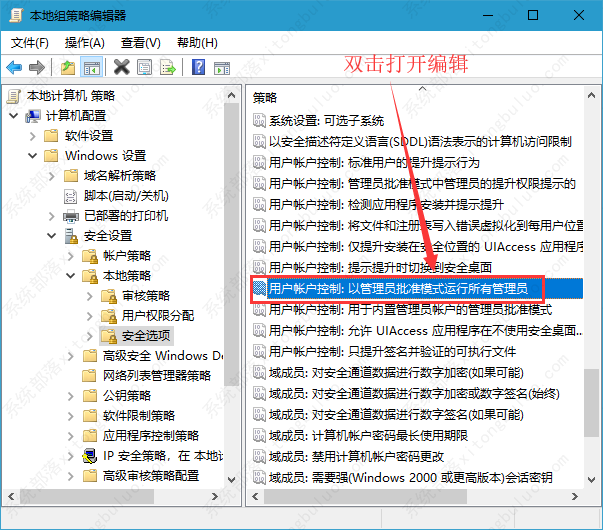Open the 文件(F) menu
This screenshot has height=530, width=603.
29,43
